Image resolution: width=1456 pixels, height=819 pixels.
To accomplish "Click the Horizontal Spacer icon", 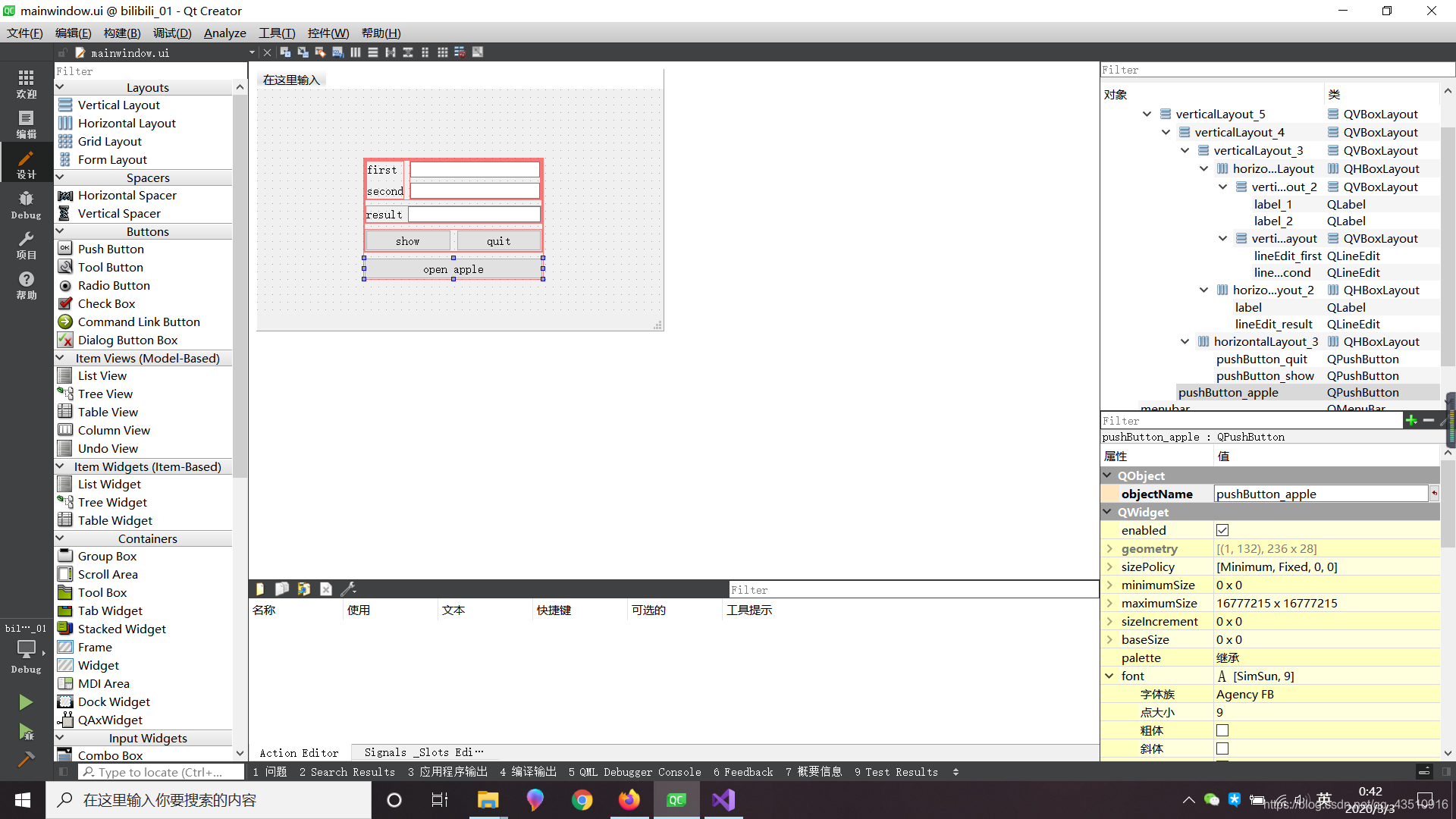I will [x=65, y=195].
